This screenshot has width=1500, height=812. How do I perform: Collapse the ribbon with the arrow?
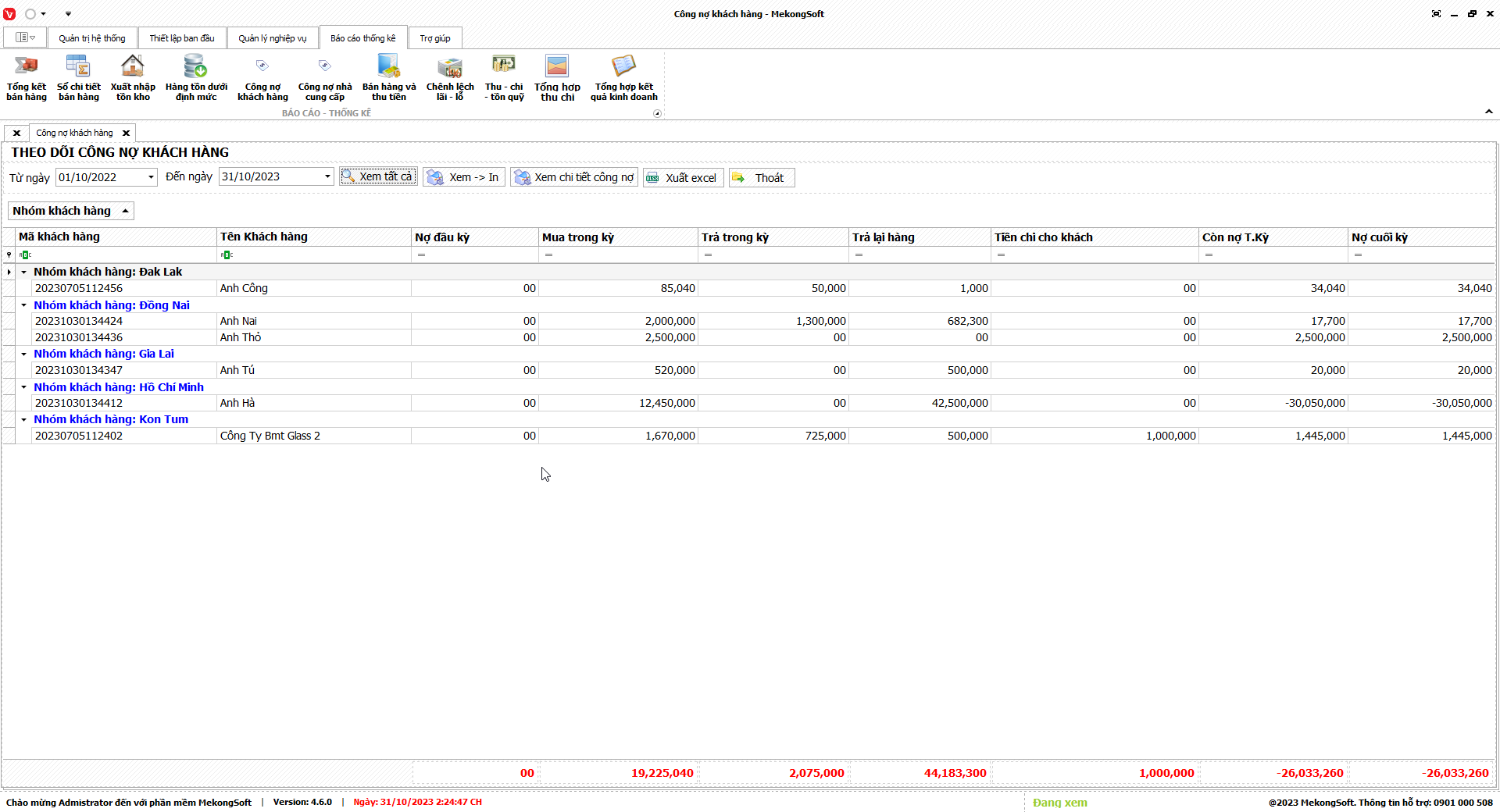coord(1488,112)
